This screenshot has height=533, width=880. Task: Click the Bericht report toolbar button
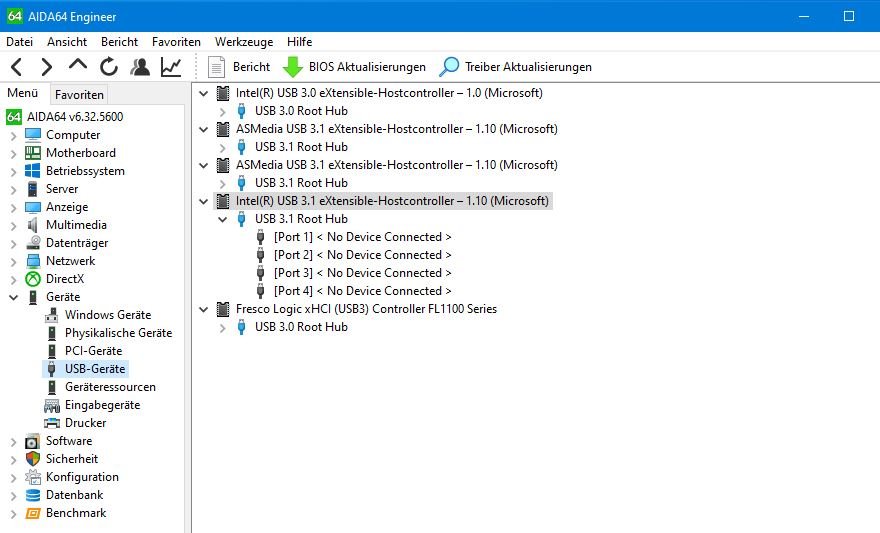(240, 67)
